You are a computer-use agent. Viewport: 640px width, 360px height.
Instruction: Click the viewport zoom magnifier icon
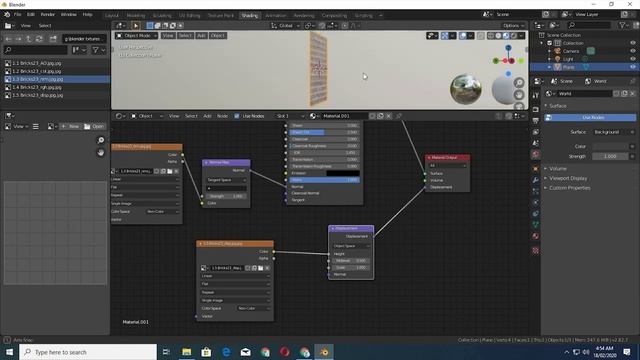519,83
